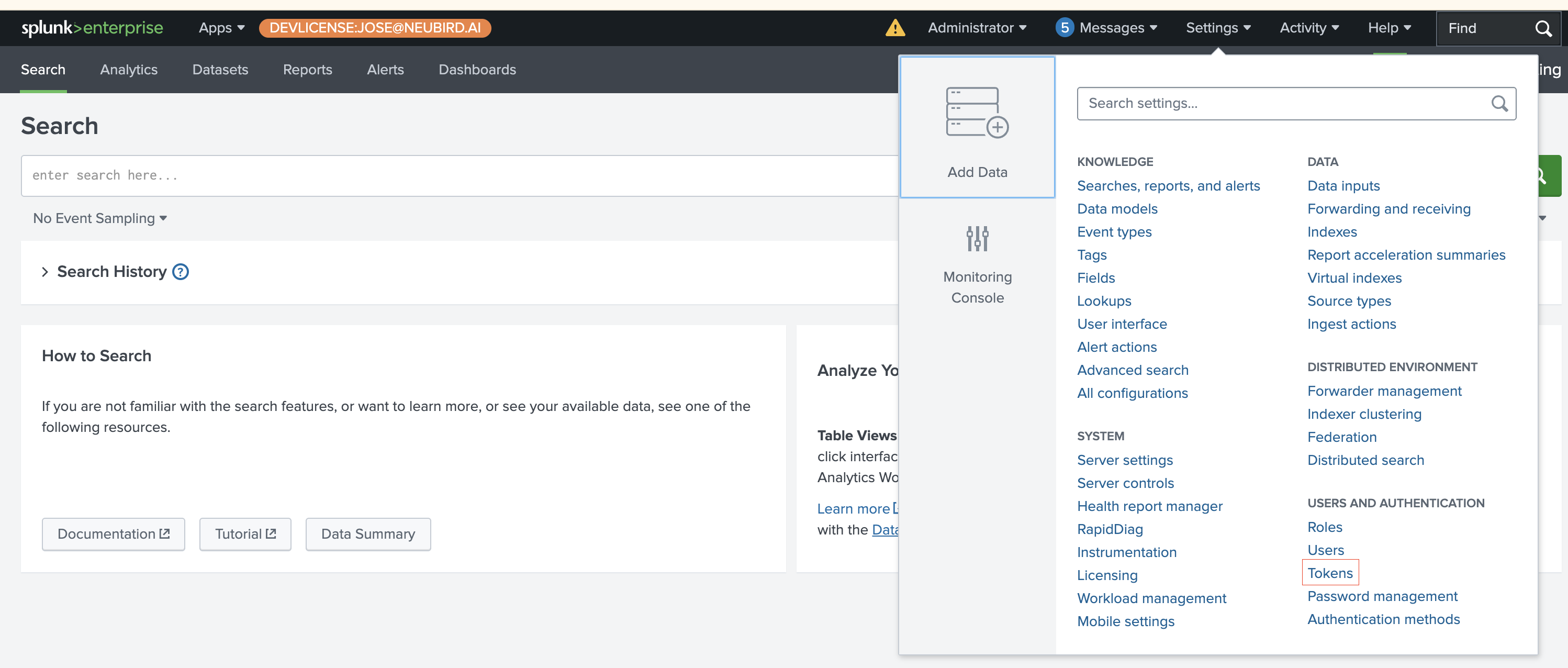Open Users settings
This screenshot has width=1568, height=668.
click(1325, 551)
